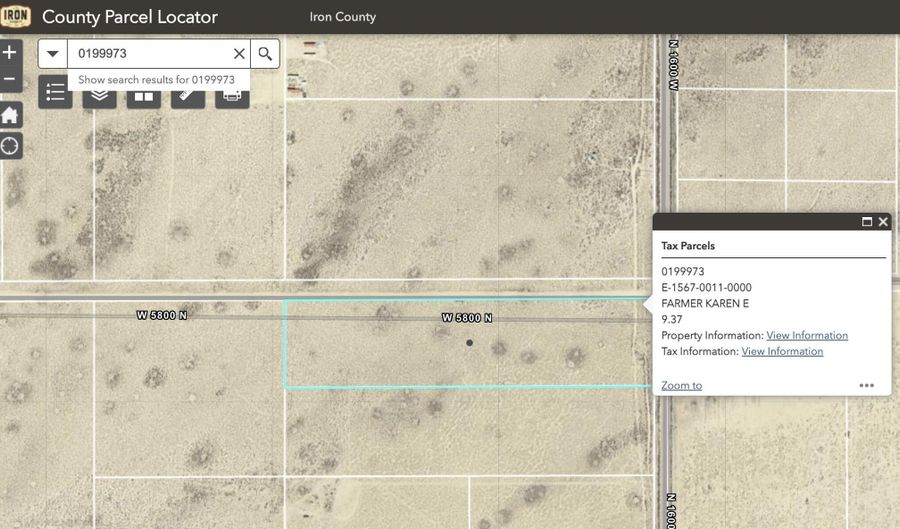
Task: Zoom in on the map
Action: 10,52
